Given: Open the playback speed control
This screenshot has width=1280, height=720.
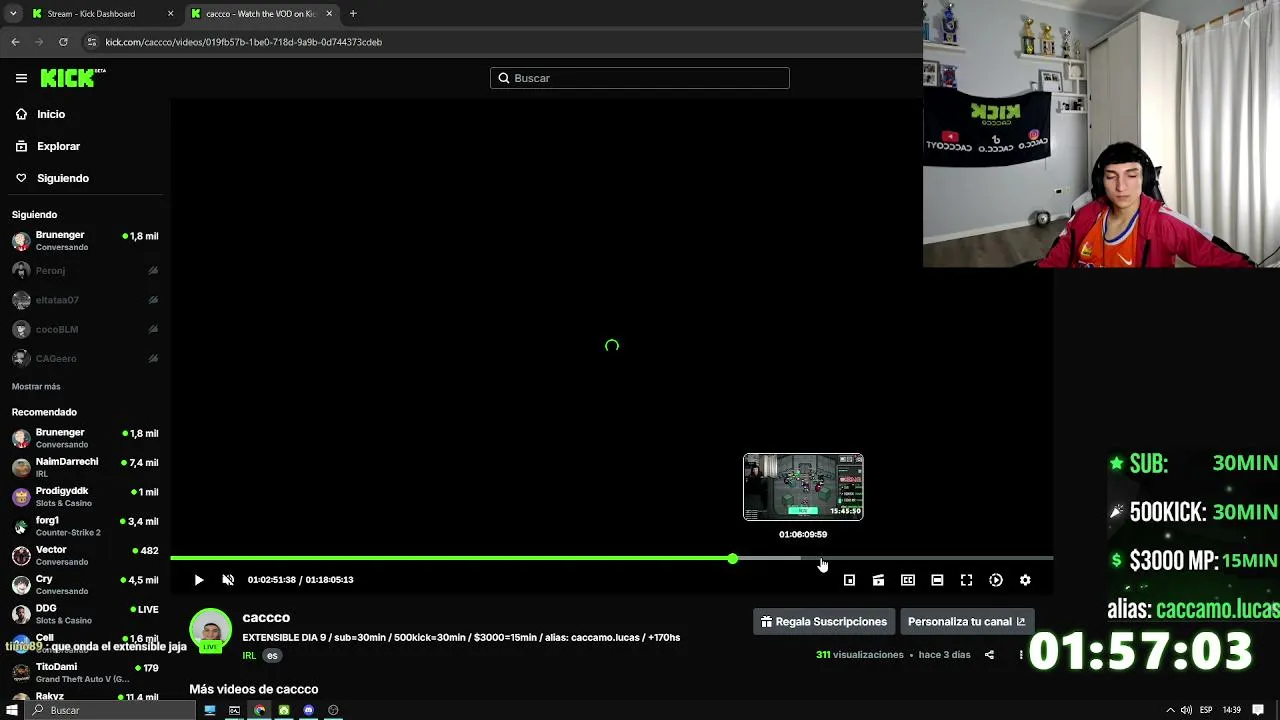Looking at the screenshot, I should pos(996,580).
